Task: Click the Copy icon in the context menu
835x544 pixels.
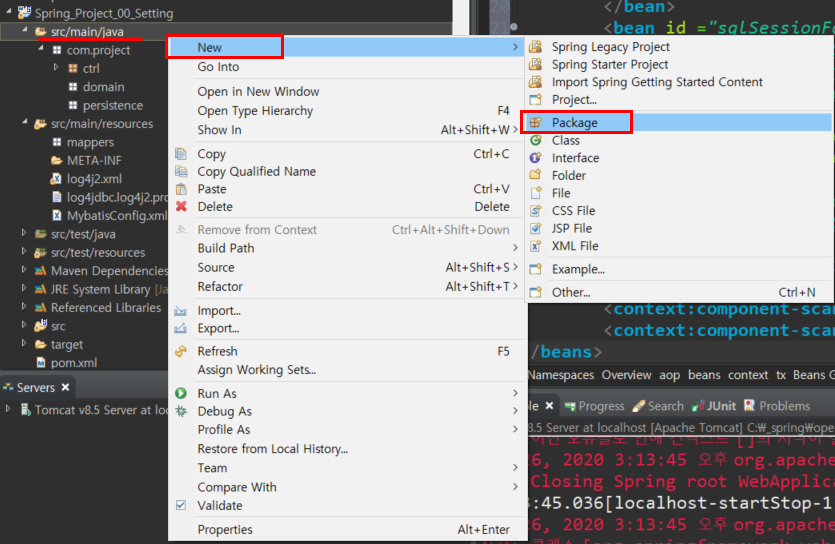Action: click(x=181, y=154)
